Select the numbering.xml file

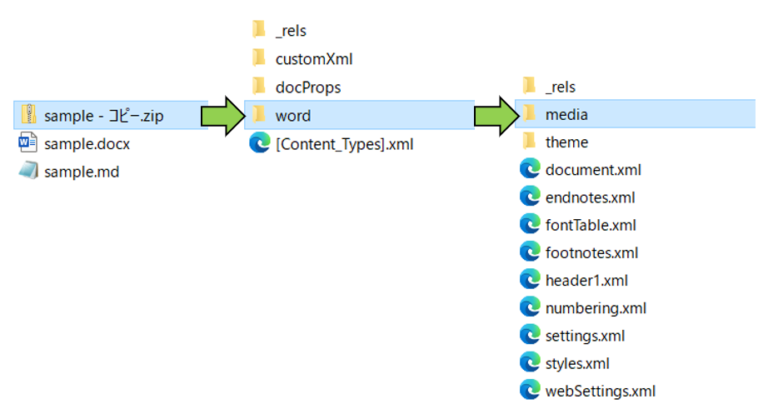coord(596,307)
